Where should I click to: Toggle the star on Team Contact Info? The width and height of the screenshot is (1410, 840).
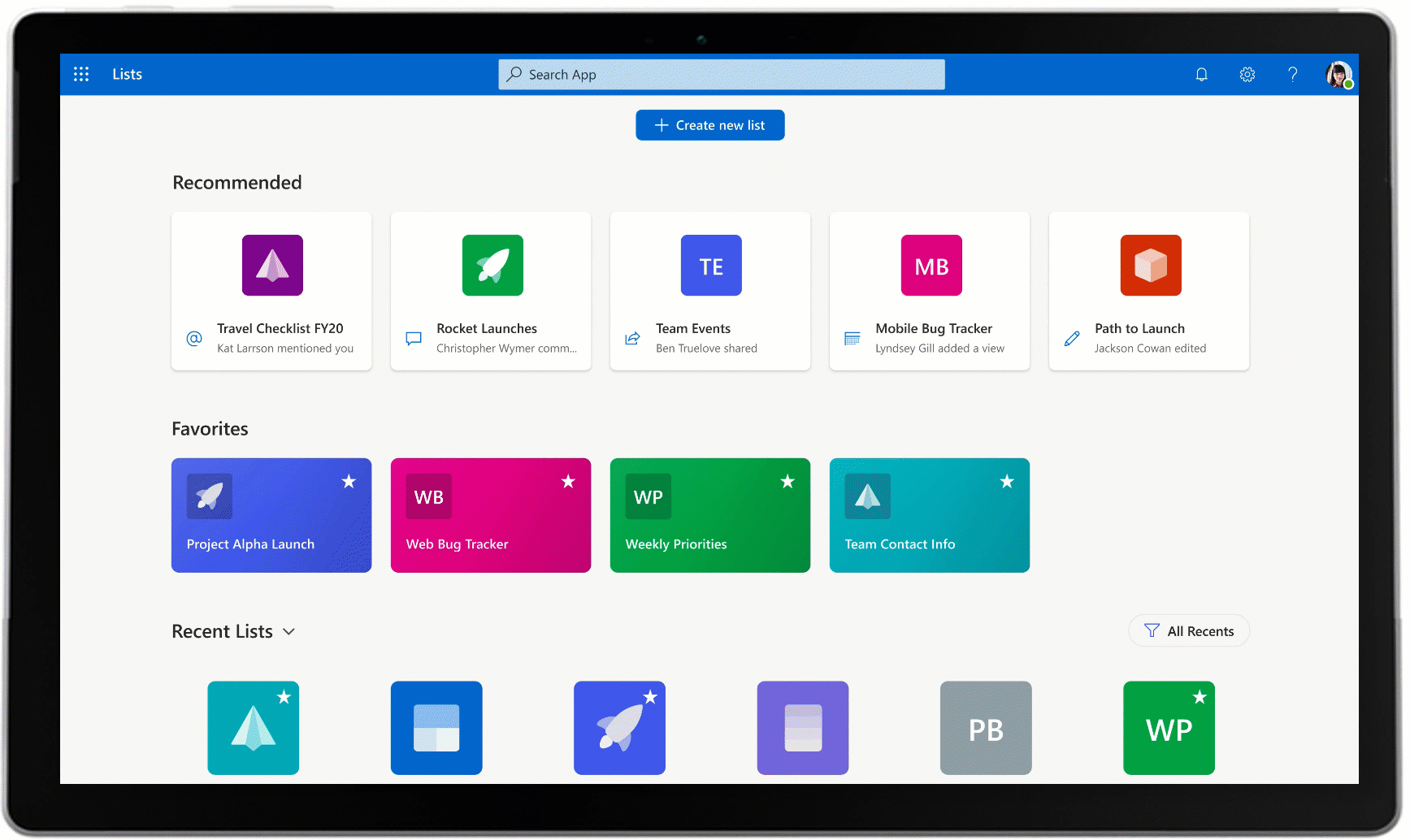1007,482
